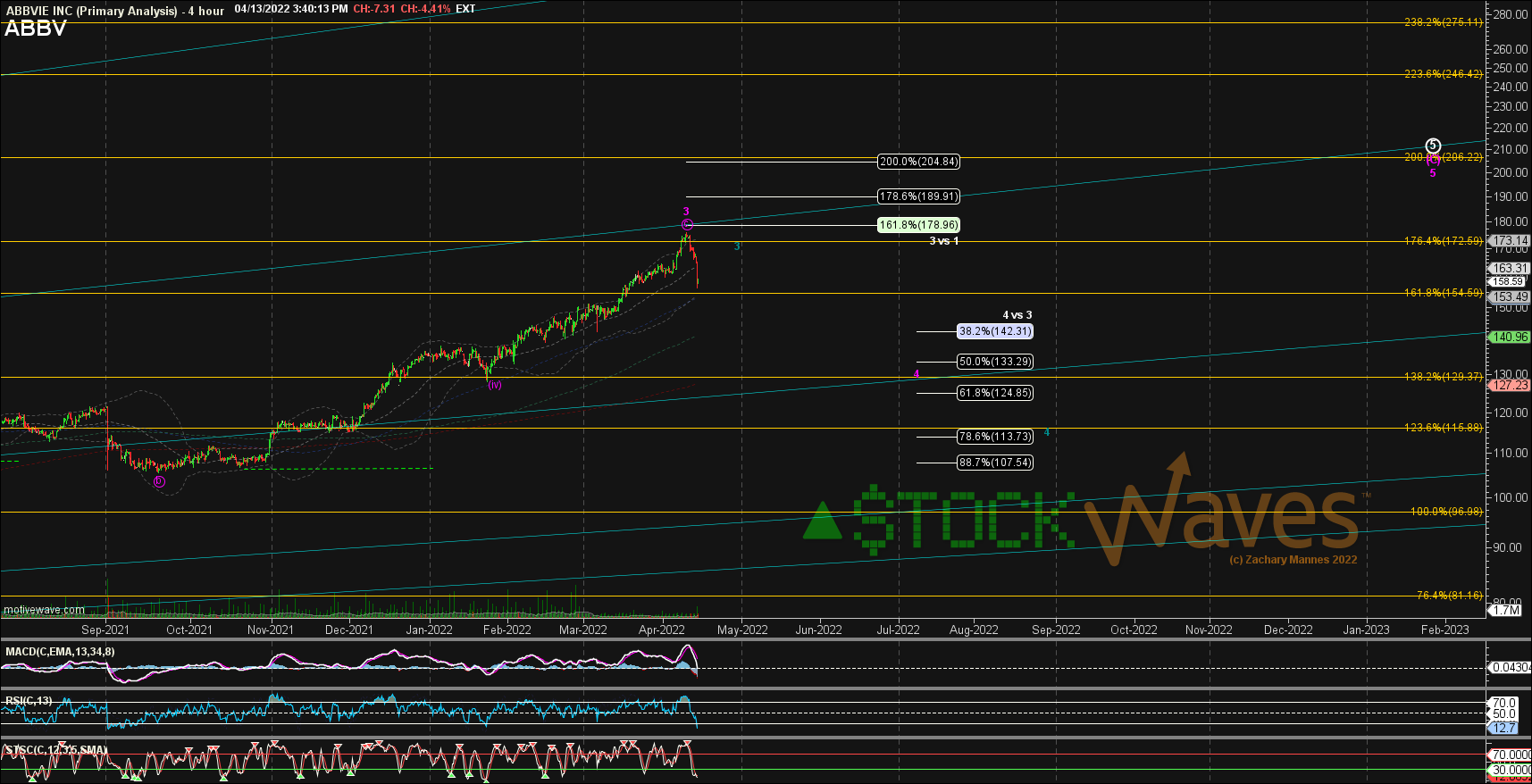
Task: Click the stochastic 30.0000 level label
Action: 1511,770
